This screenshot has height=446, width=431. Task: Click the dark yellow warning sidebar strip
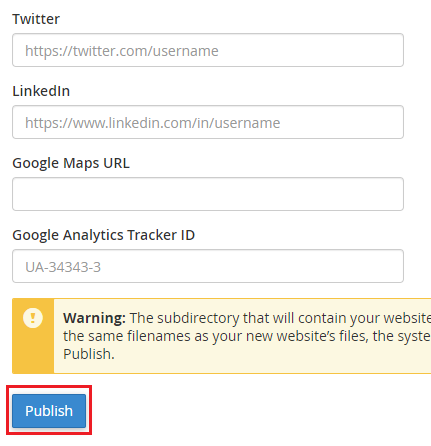point(33,336)
